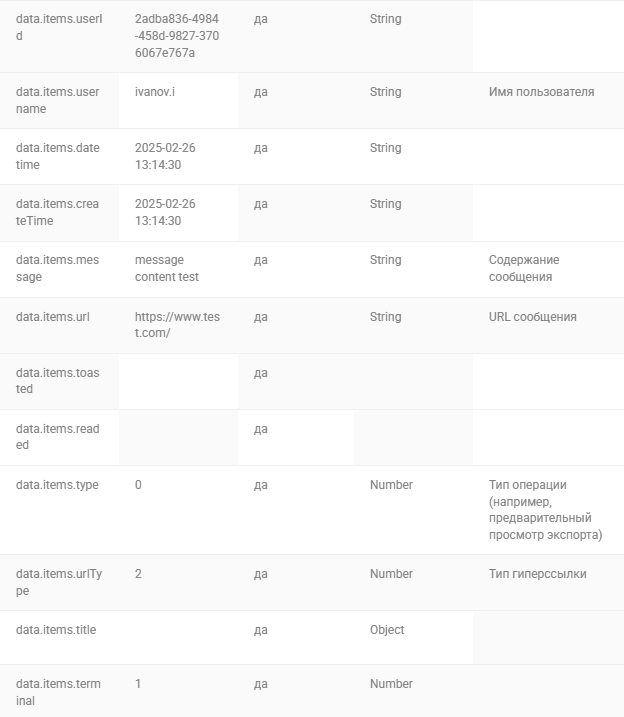Click the Имя пользователя description text
624x717 pixels.
541,92
